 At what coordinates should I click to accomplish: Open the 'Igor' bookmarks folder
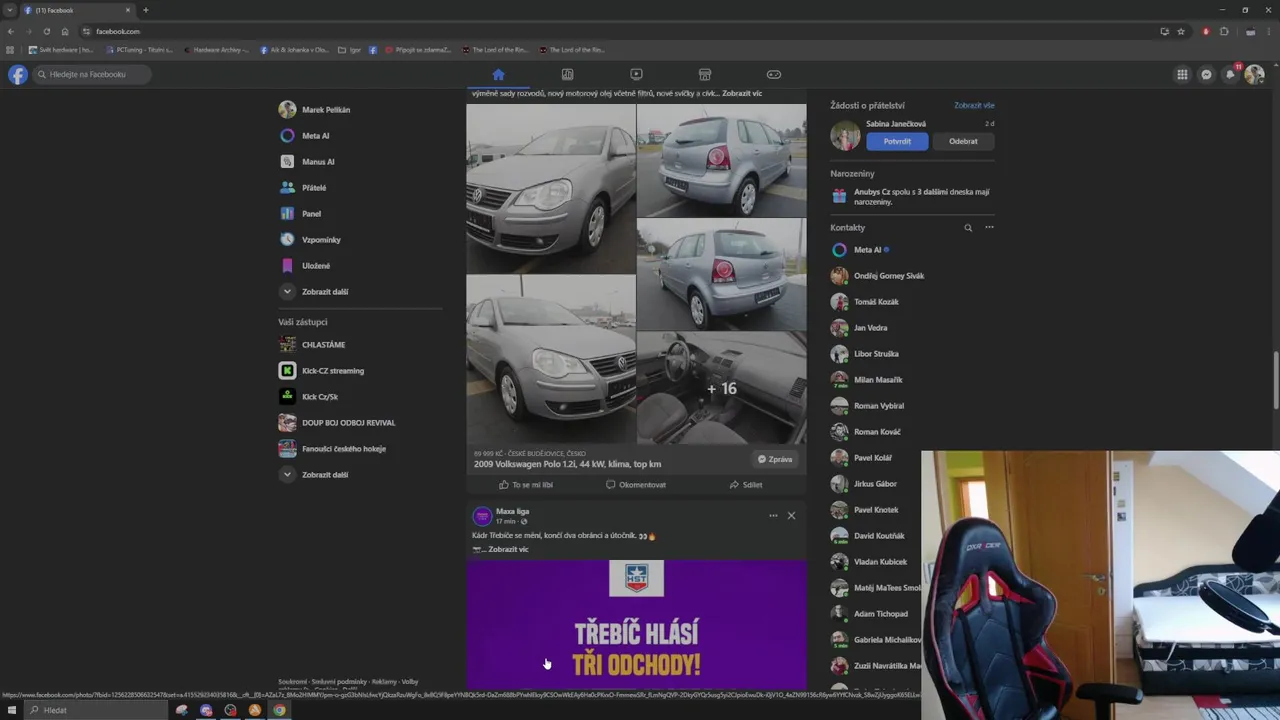pyautogui.click(x=349, y=50)
